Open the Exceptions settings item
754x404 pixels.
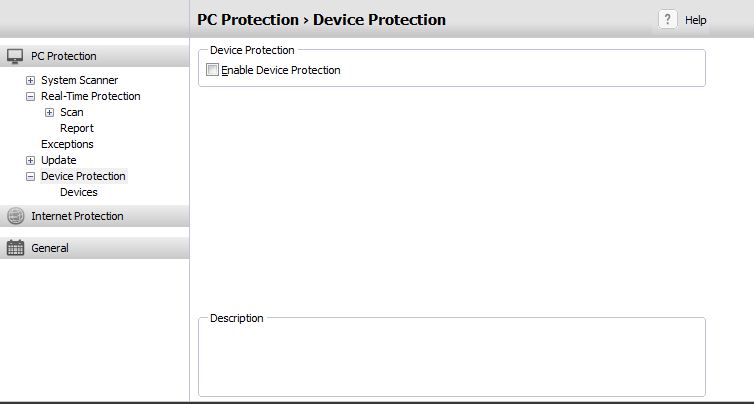(67, 144)
